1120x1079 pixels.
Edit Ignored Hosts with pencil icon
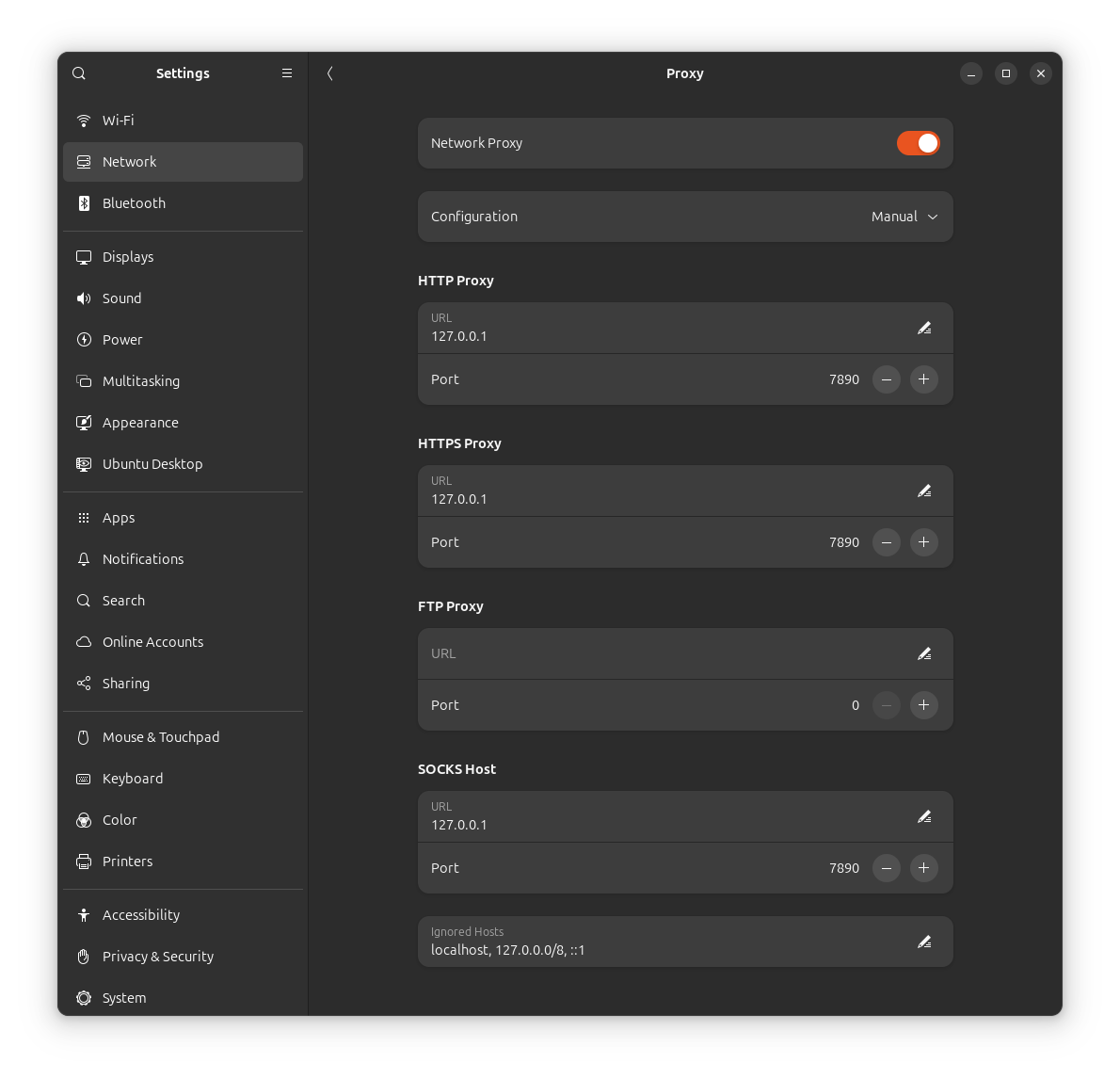pyautogui.click(x=923, y=942)
